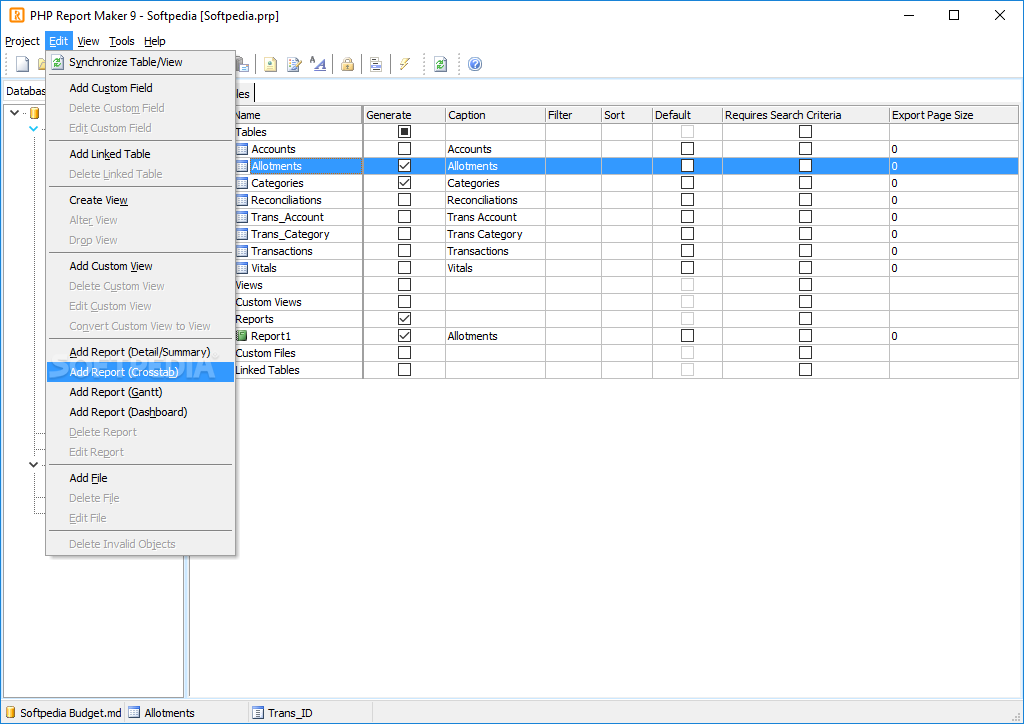Screen dimensions: 1024x724
Task: Collapse the top-level database tree chevron
Action: tap(14, 113)
